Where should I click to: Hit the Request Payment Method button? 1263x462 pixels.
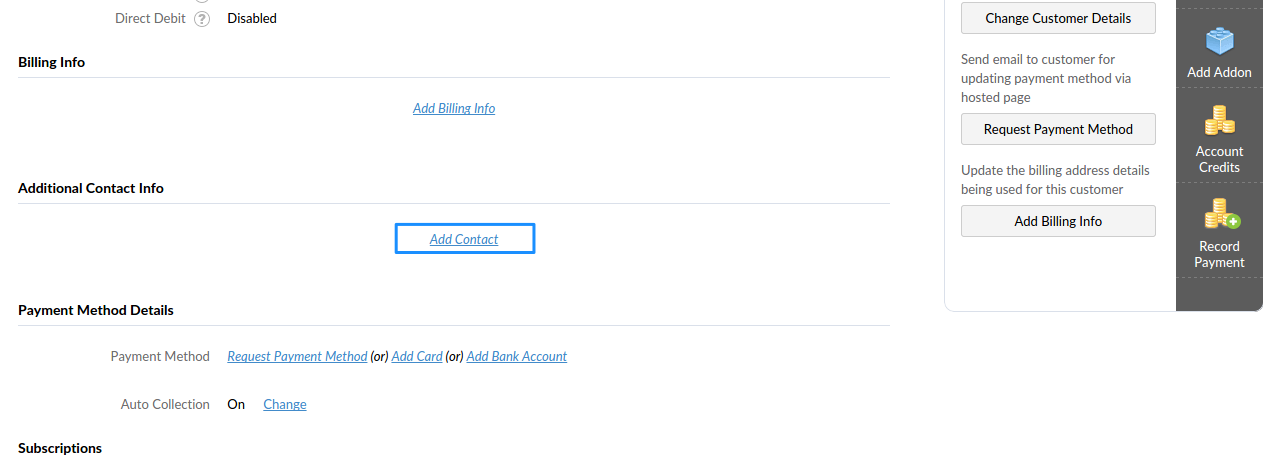coord(1058,129)
